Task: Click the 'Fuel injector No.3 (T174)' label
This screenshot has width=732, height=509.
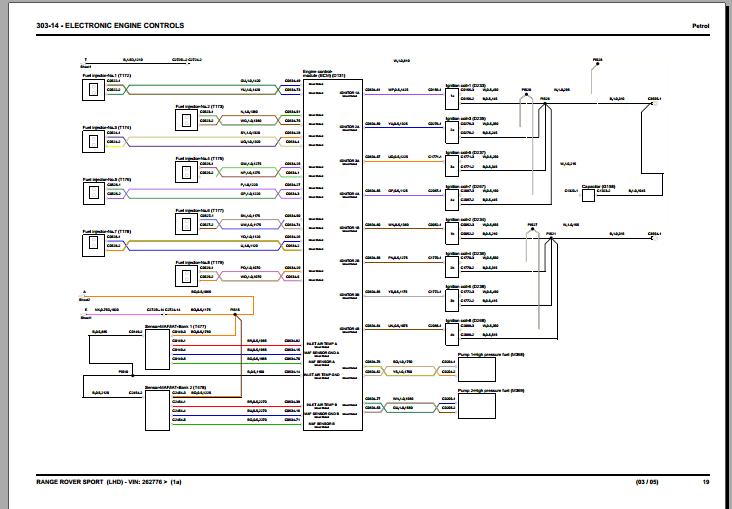Action: point(107,127)
